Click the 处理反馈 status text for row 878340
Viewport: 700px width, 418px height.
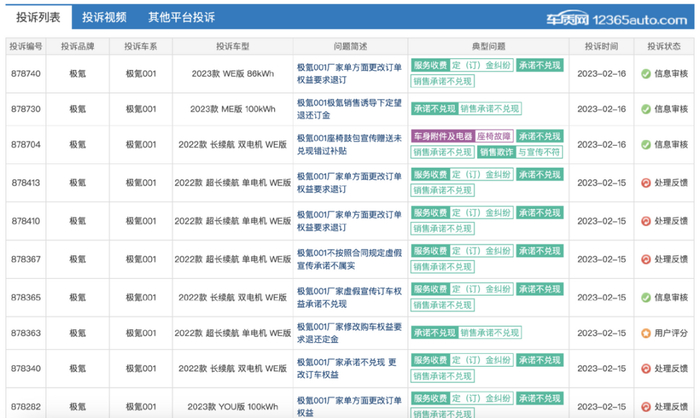coord(671,368)
